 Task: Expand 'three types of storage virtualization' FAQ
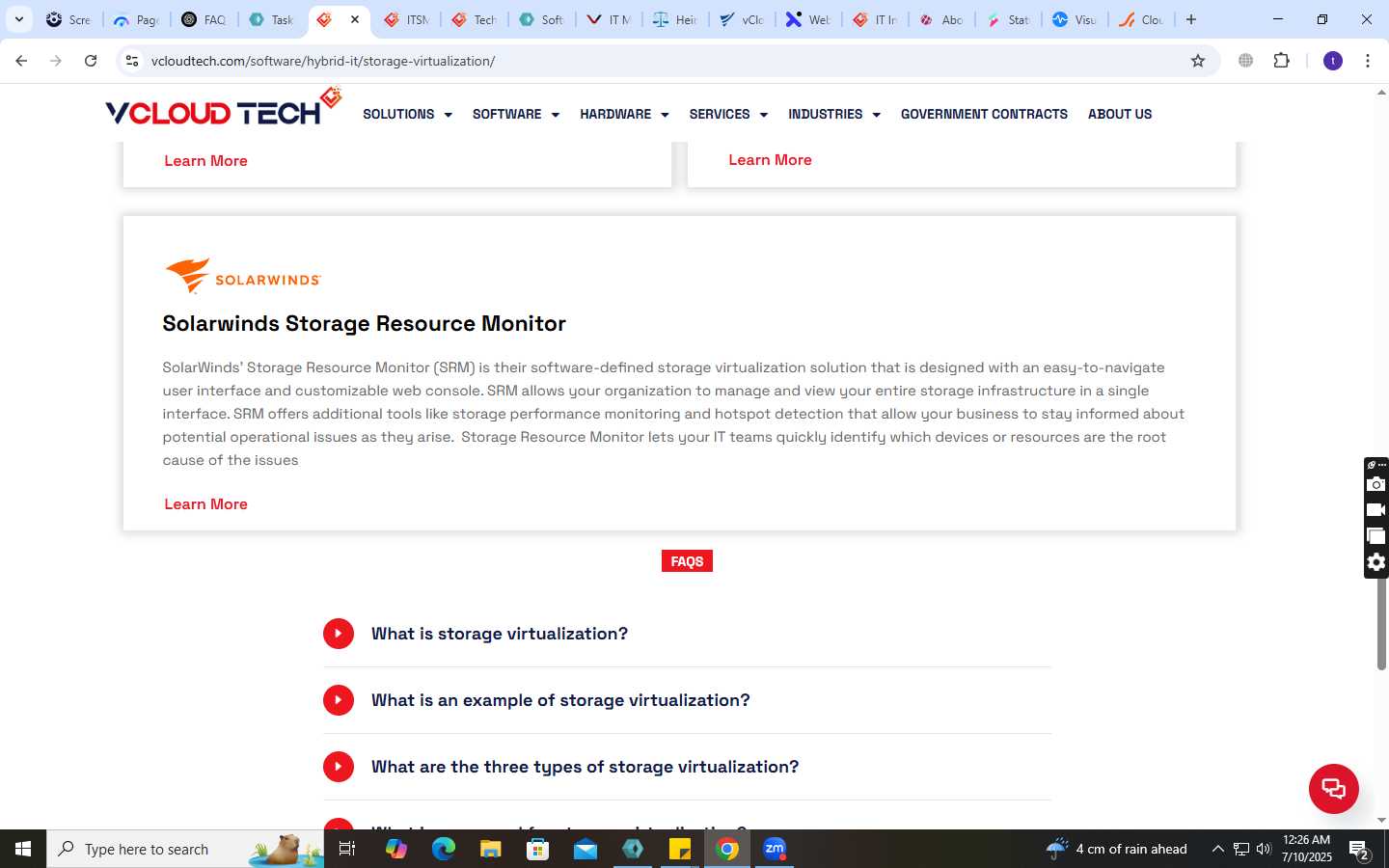coord(687,767)
